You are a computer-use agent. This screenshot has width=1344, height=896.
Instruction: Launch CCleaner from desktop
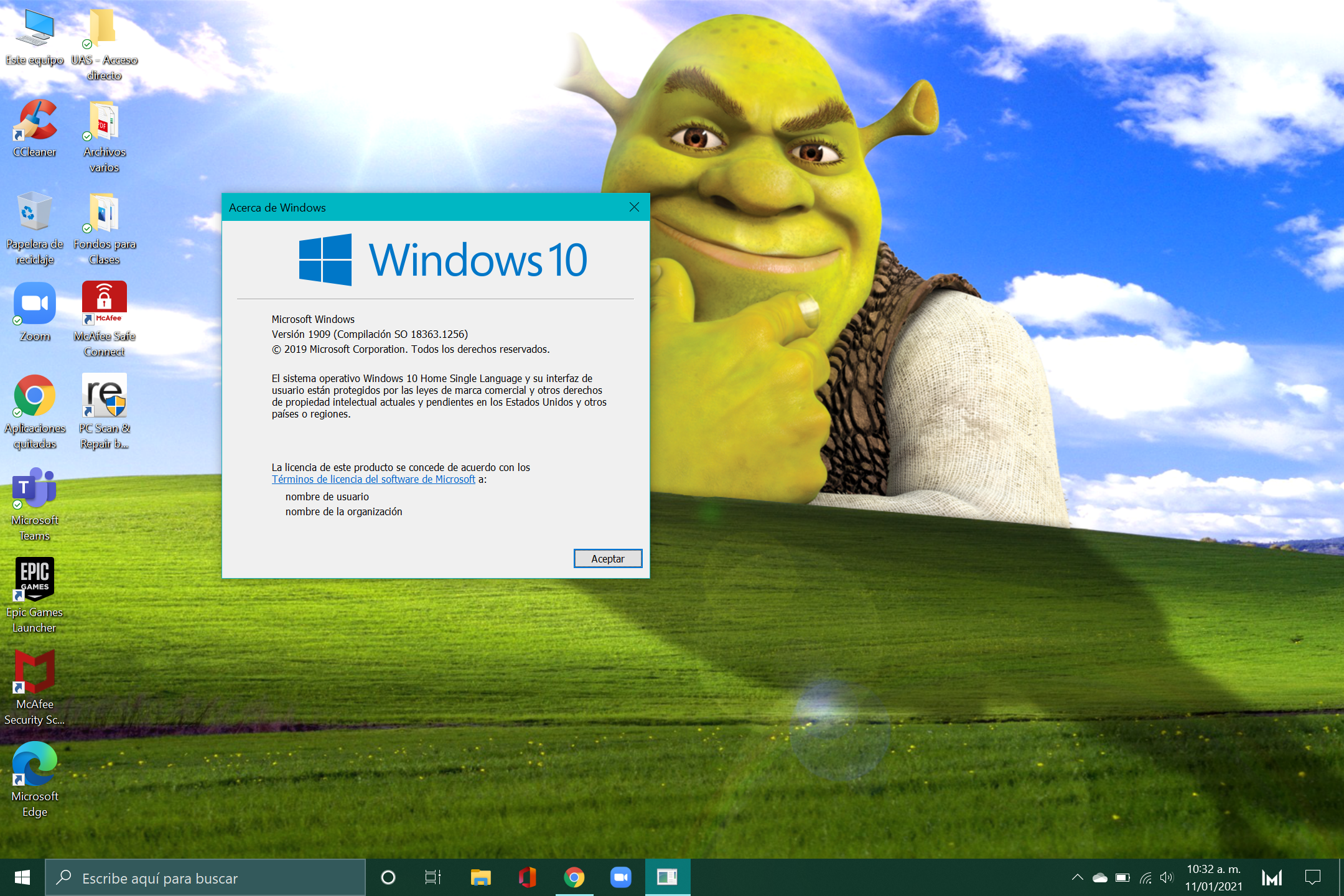point(35,129)
